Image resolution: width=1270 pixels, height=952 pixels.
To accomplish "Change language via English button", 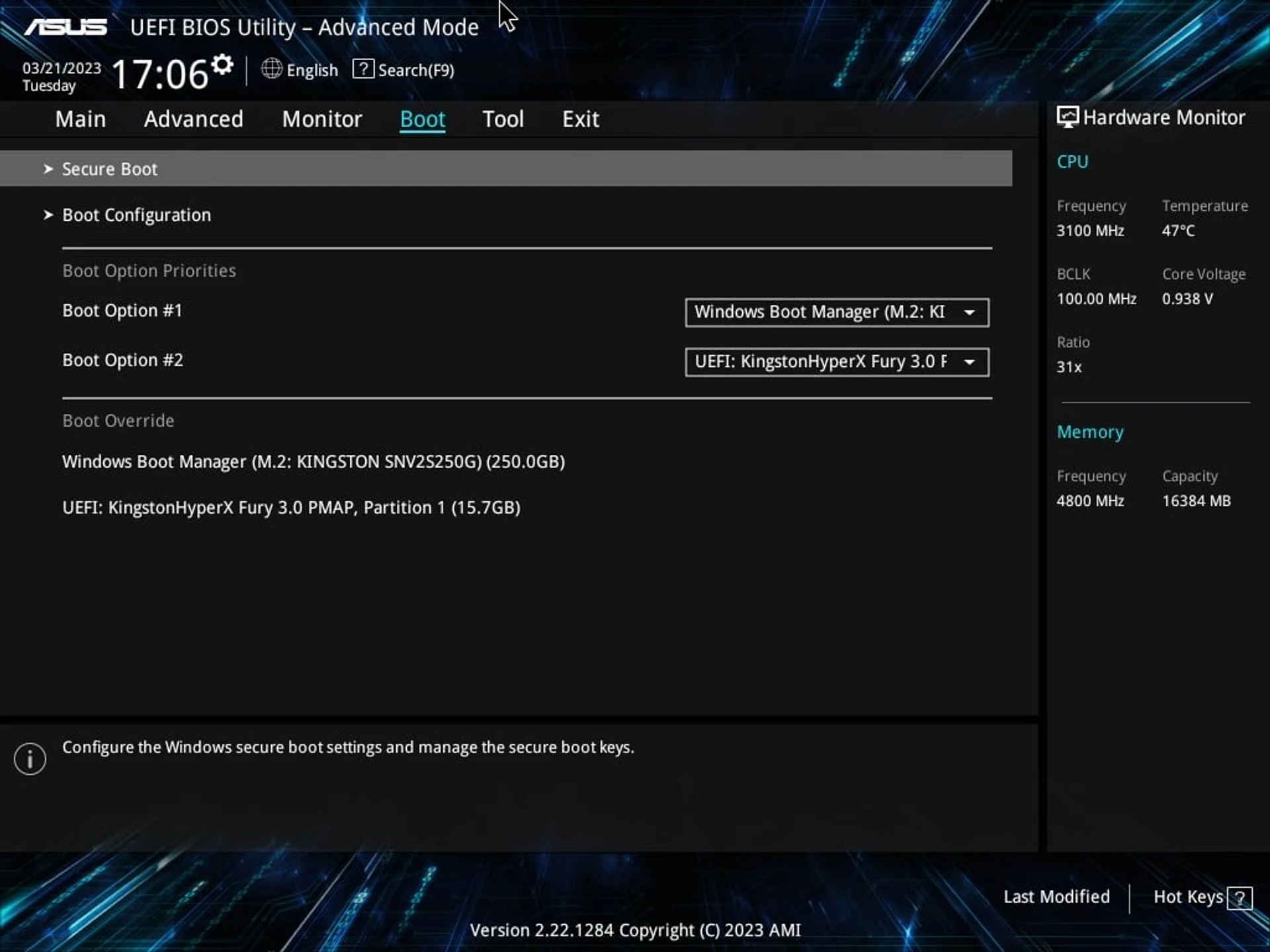I will click(x=312, y=70).
